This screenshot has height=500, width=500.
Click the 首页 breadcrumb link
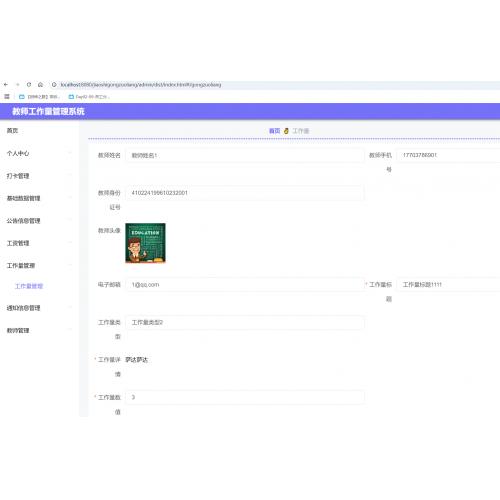[x=275, y=131]
